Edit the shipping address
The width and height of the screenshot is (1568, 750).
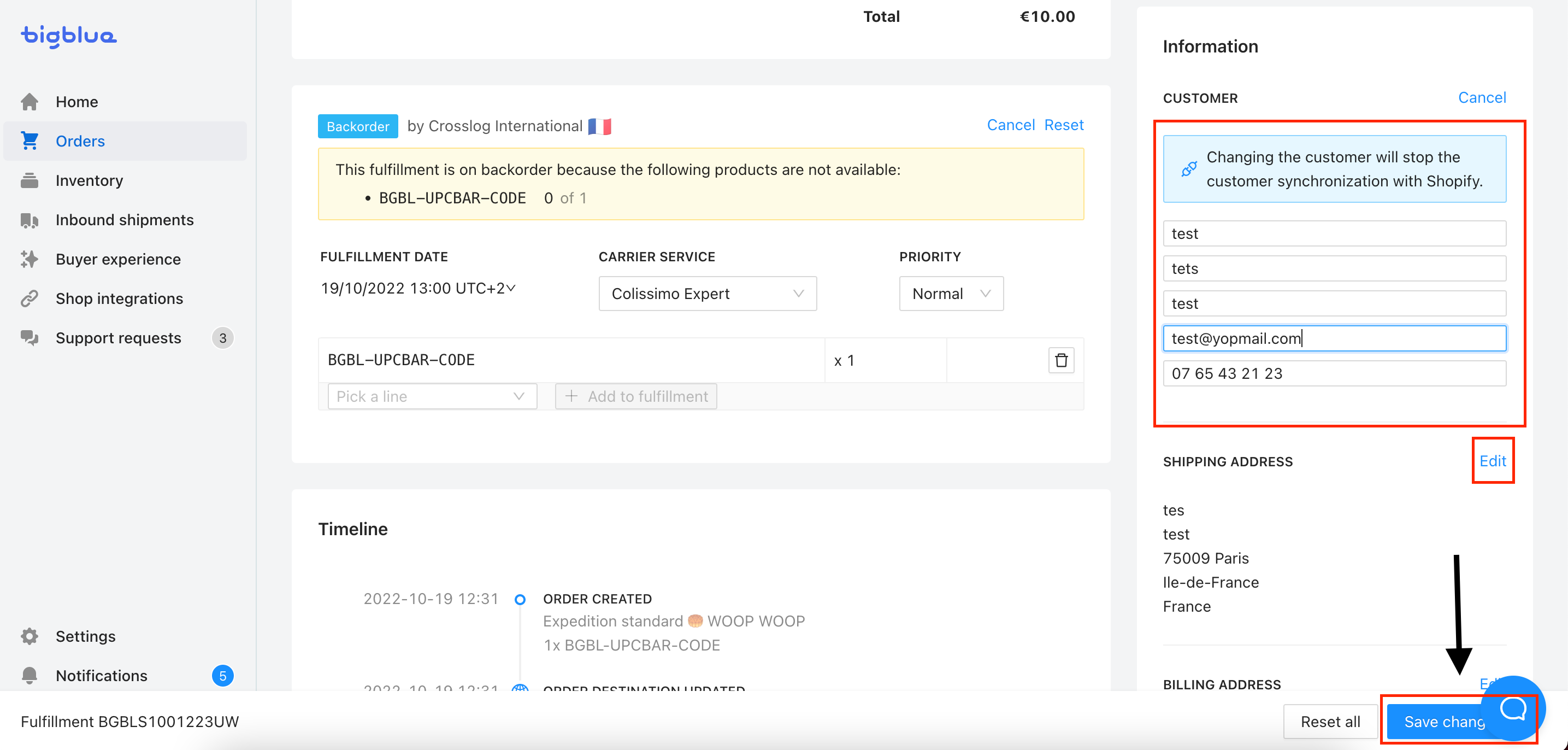point(1493,461)
